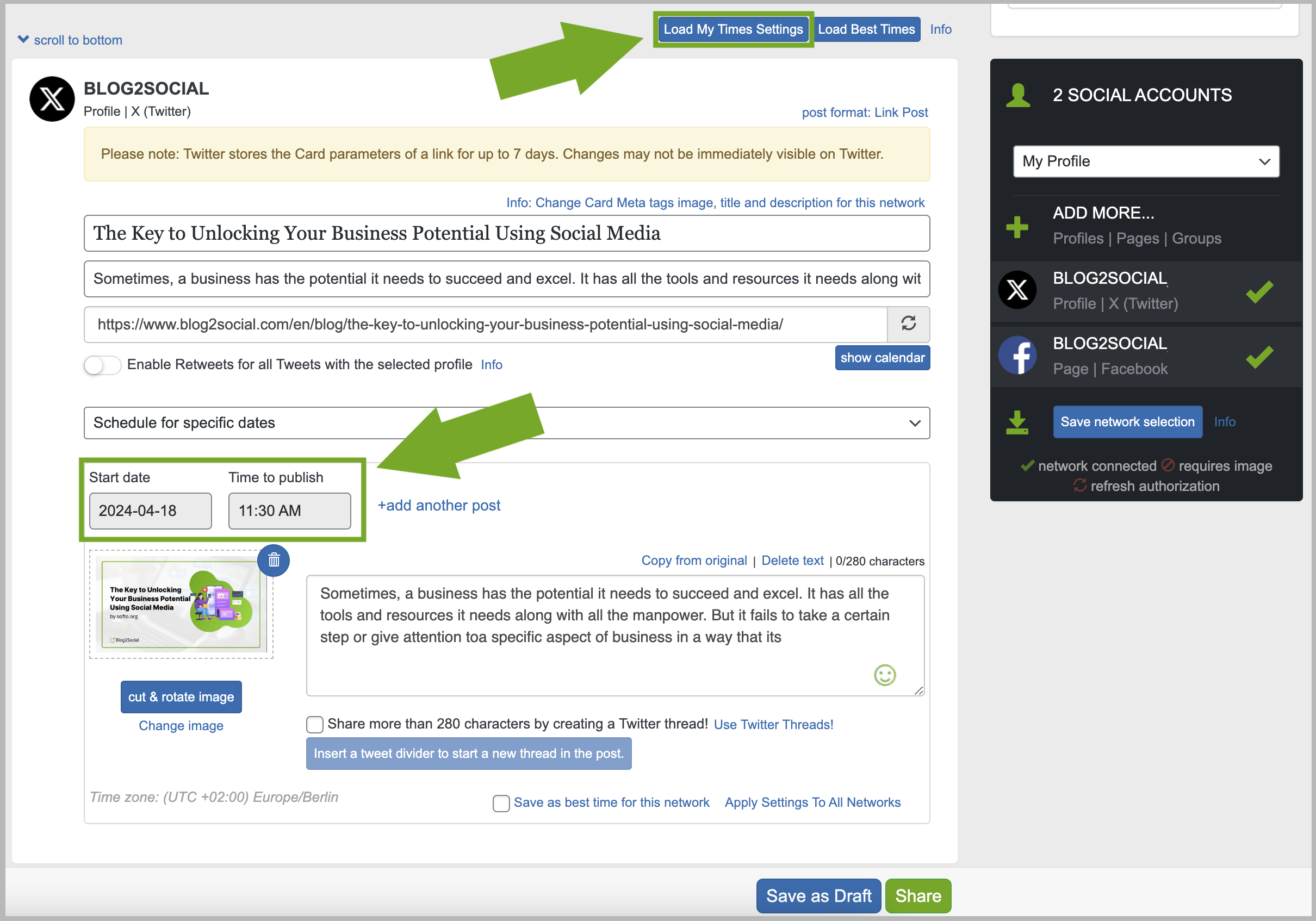Click Copy from original link
The image size is (1316, 921).
coord(693,561)
